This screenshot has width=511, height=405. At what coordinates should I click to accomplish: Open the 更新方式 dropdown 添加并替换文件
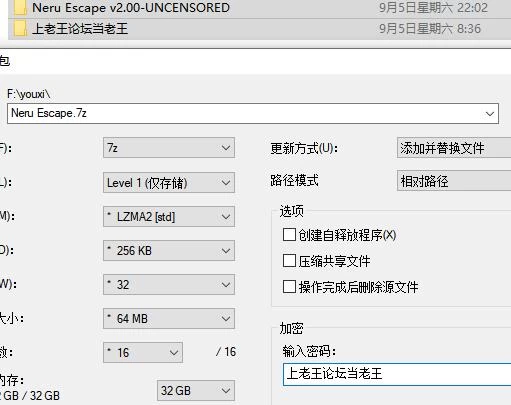tap(454, 148)
